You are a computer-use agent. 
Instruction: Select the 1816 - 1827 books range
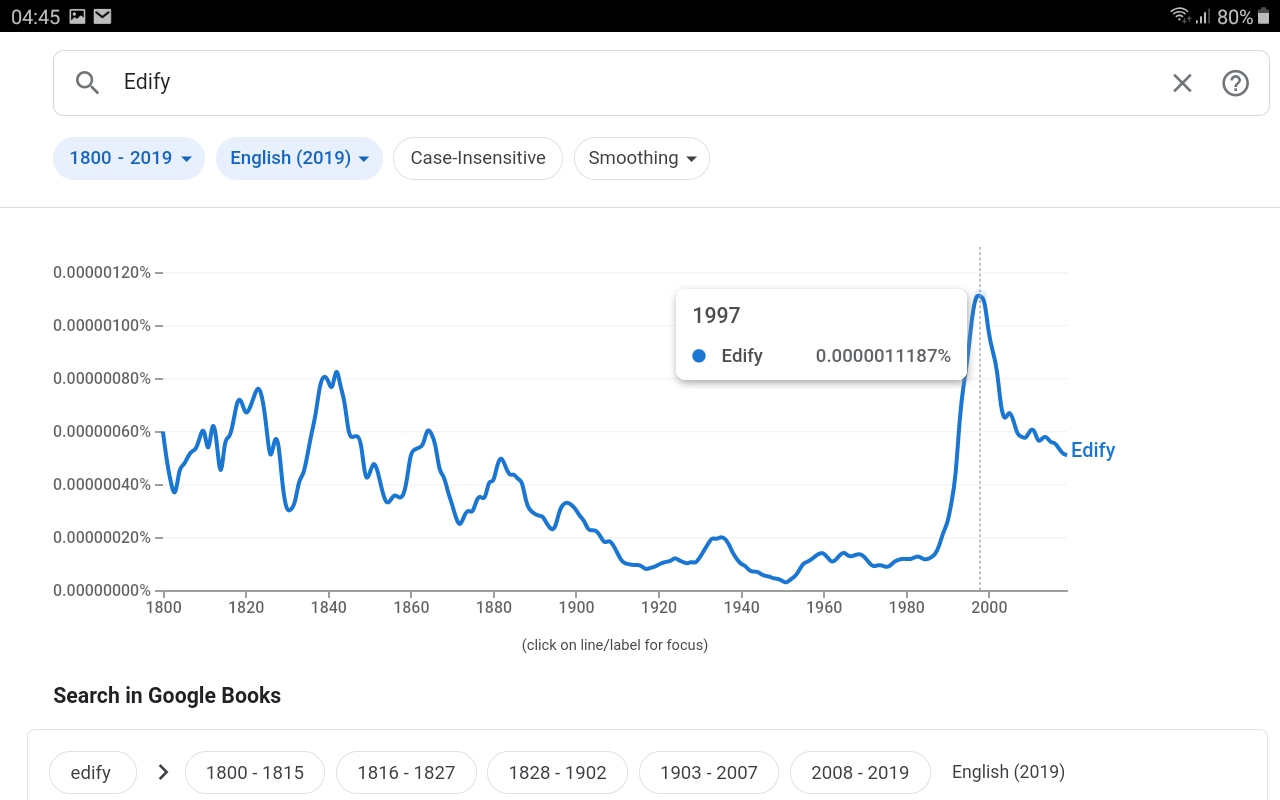click(x=406, y=772)
